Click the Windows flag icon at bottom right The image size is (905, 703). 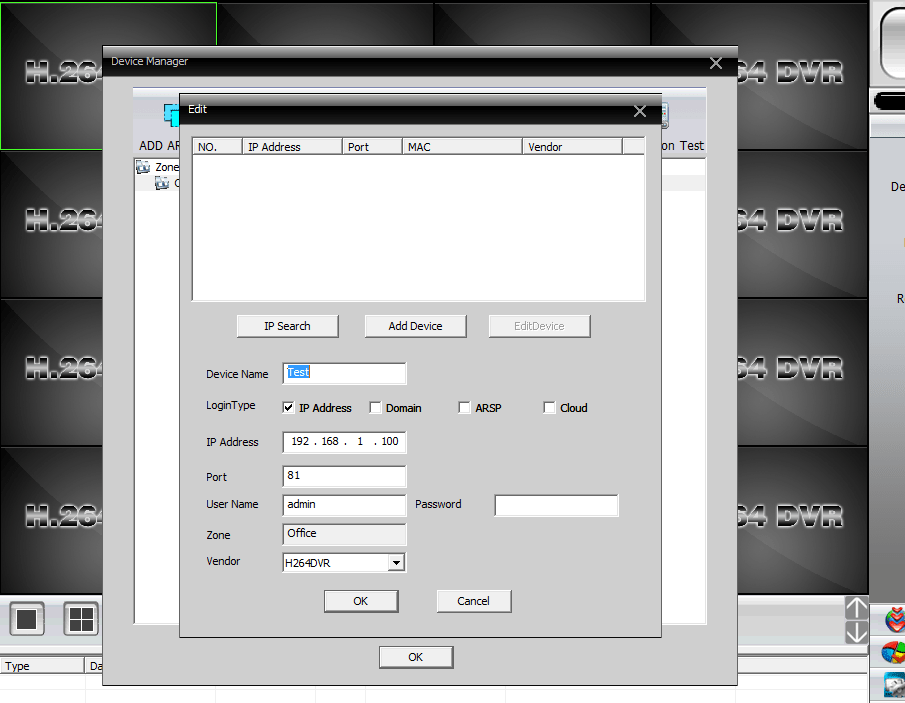click(x=893, y=653)
